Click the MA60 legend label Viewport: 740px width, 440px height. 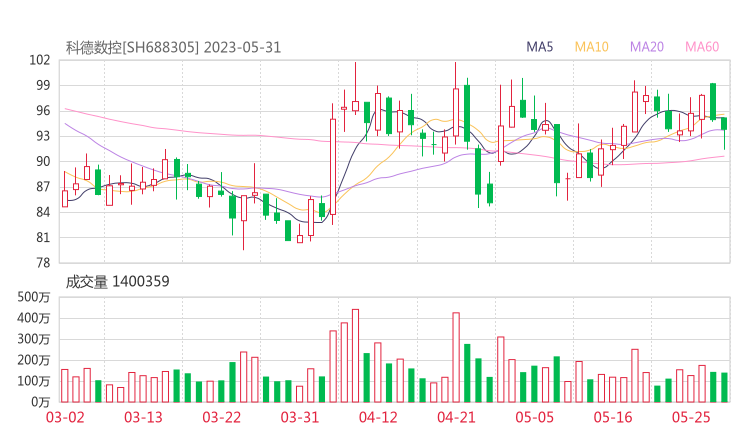point(702,47)
